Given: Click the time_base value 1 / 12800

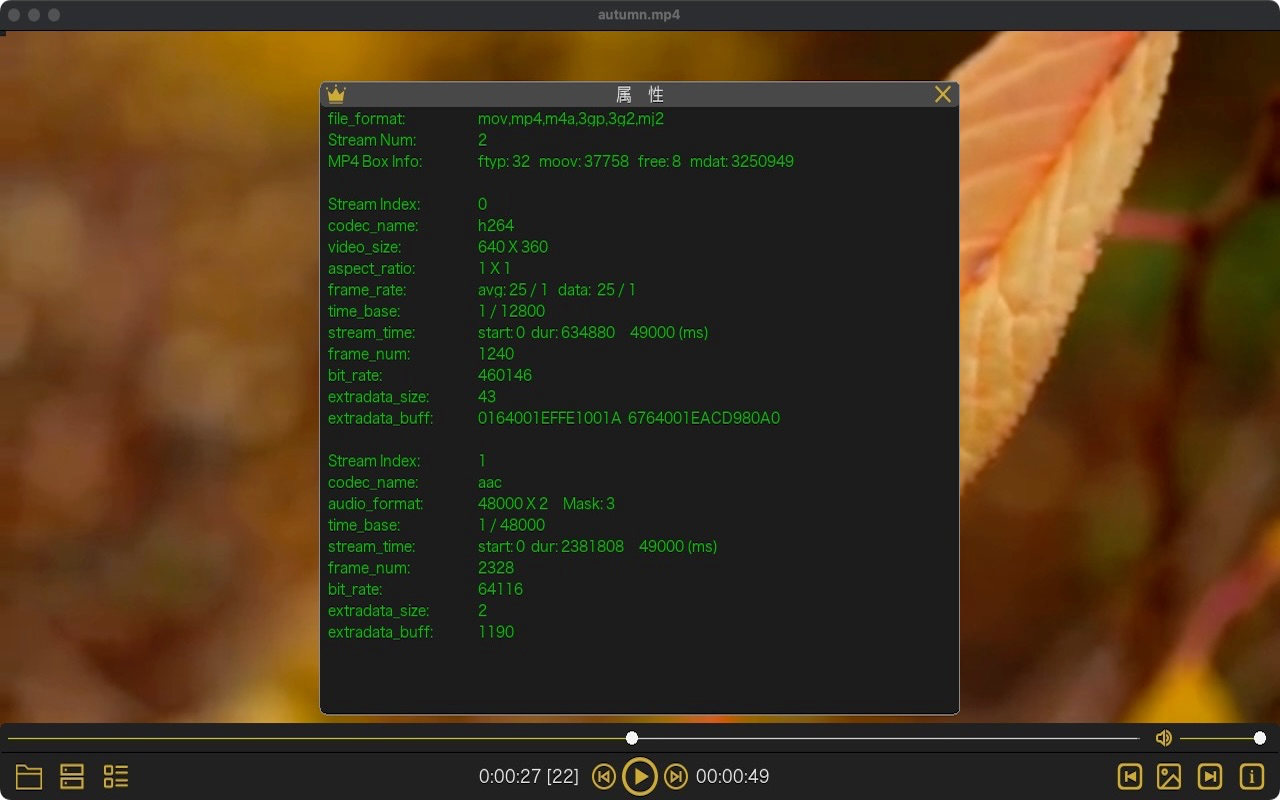Looking at the screenshot, I should coord(511,311).
